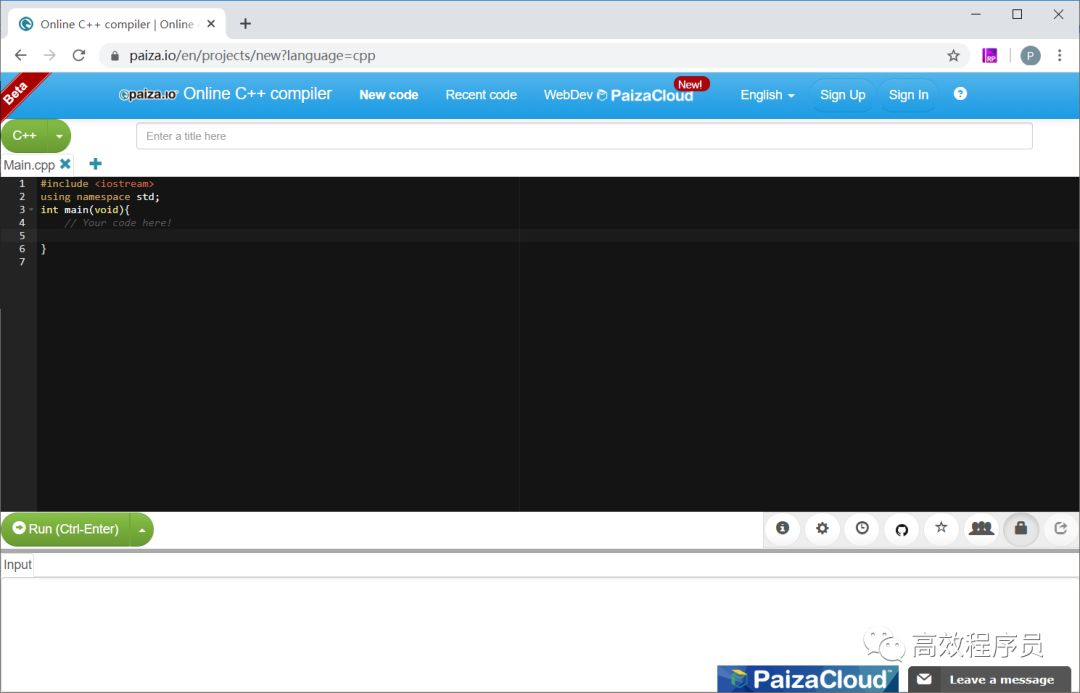Click the PaizaCloud banner
Image resolution: width=1080 pixels, height=693 pixels.
click(807, 679)
